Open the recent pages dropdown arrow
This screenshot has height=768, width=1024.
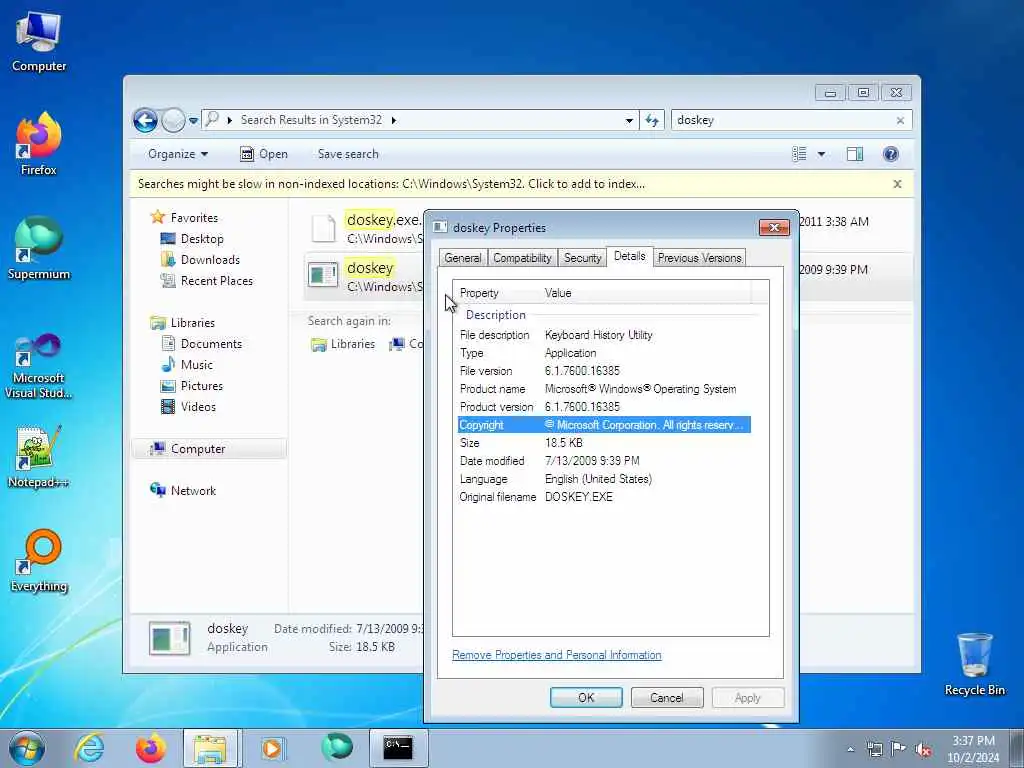(193, 121)
